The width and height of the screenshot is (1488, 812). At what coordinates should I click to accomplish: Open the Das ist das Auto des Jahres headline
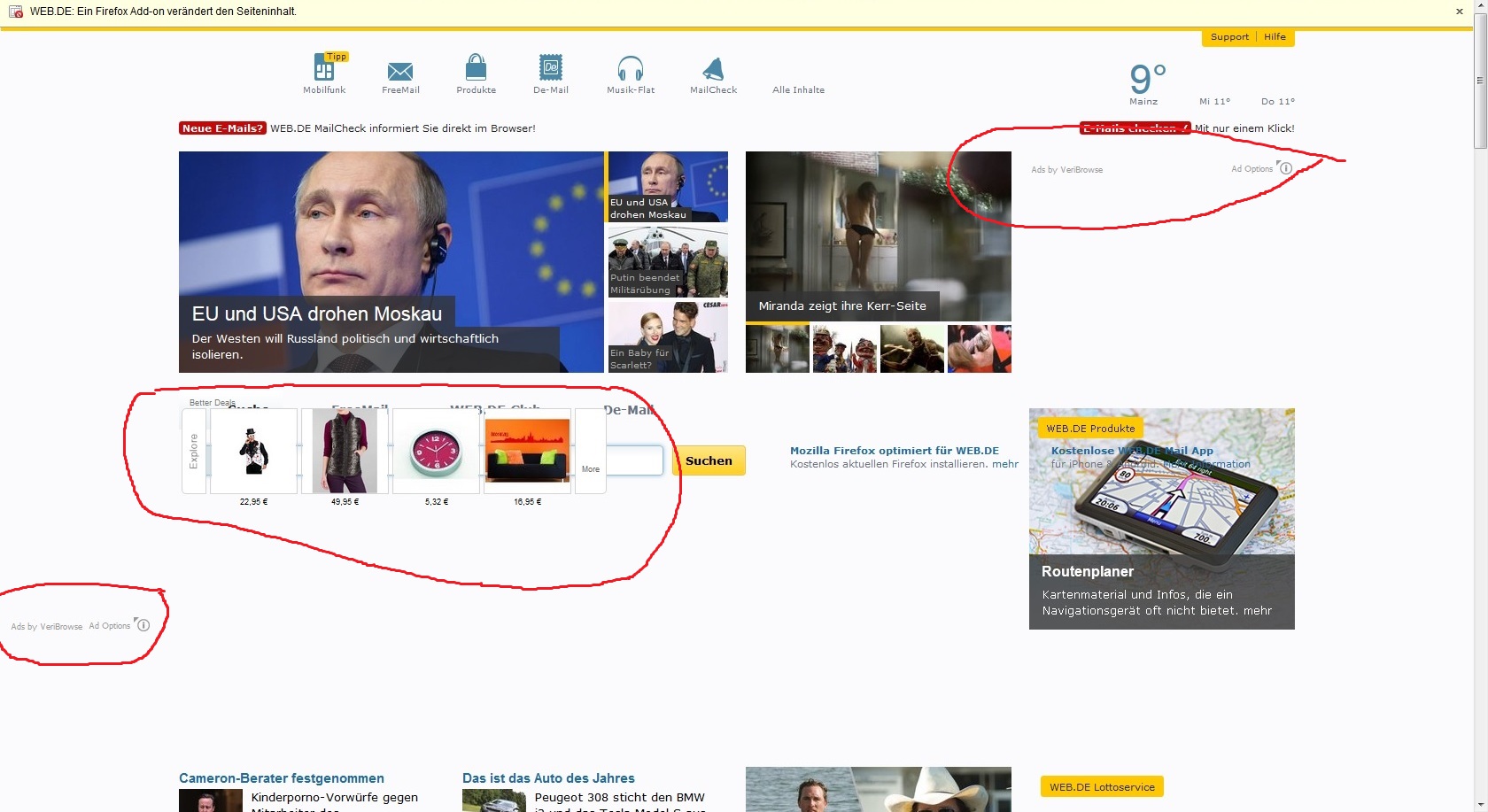pos(548,778)
